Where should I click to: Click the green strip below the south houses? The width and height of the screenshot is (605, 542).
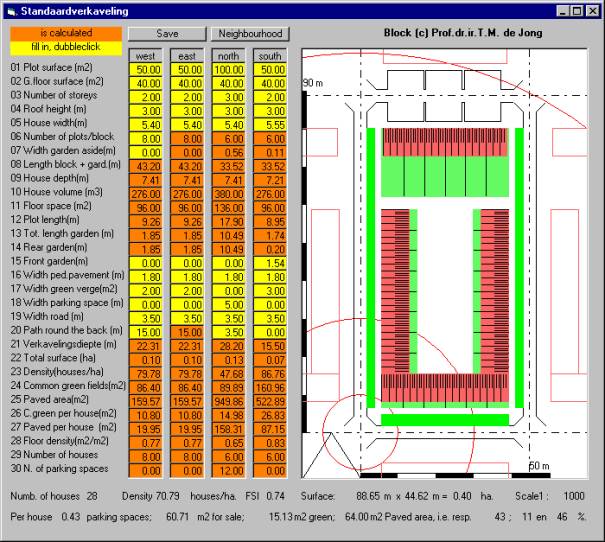445,420
